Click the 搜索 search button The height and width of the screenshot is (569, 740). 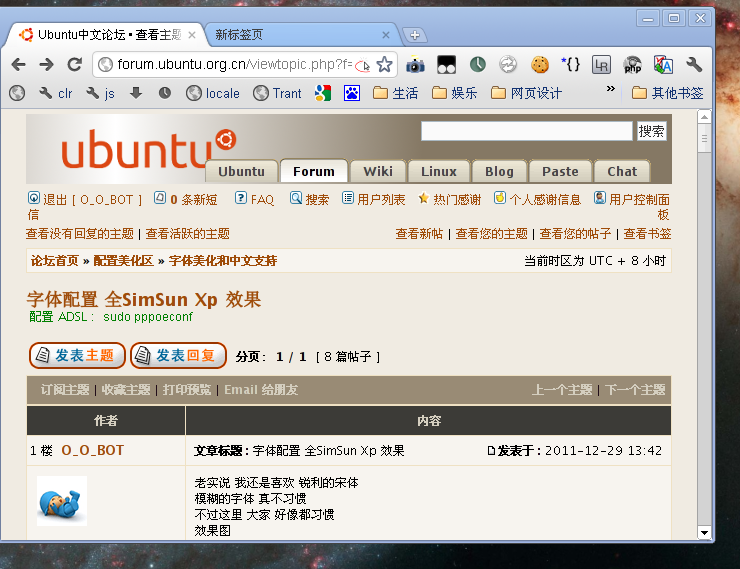651,131
